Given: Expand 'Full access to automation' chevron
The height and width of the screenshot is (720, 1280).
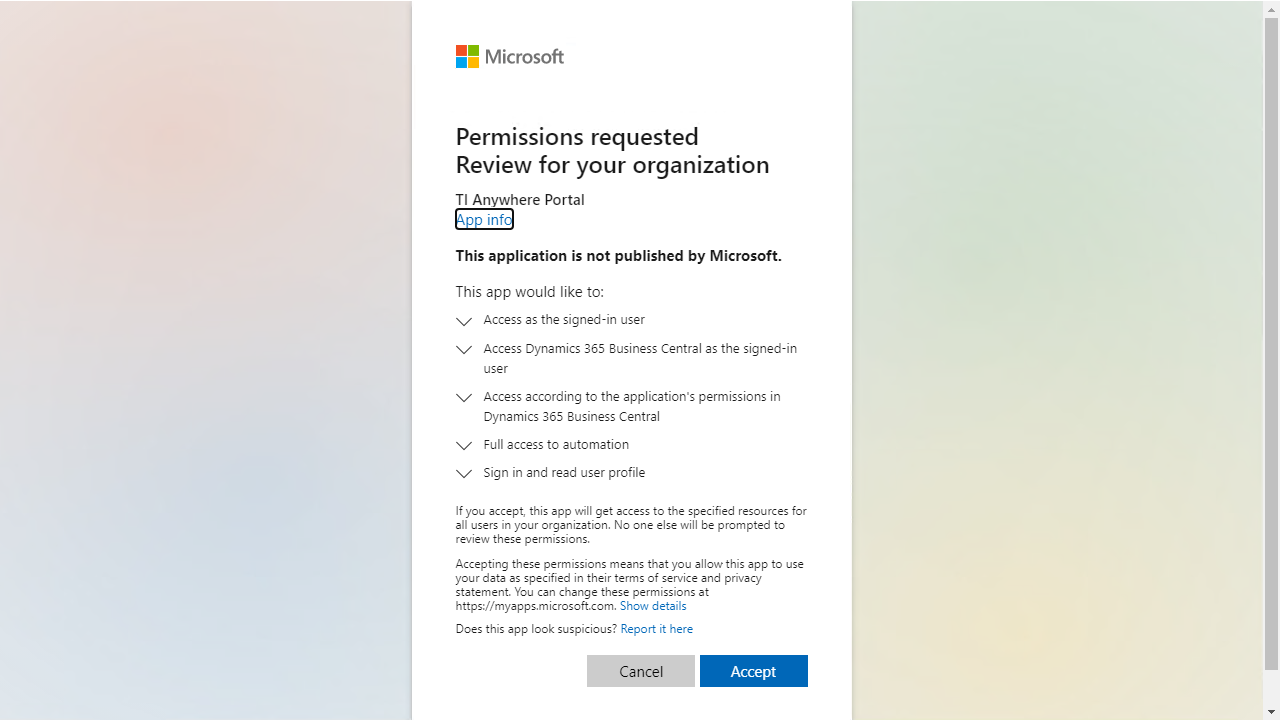Looking at the screenshot, I should [464, 446].
